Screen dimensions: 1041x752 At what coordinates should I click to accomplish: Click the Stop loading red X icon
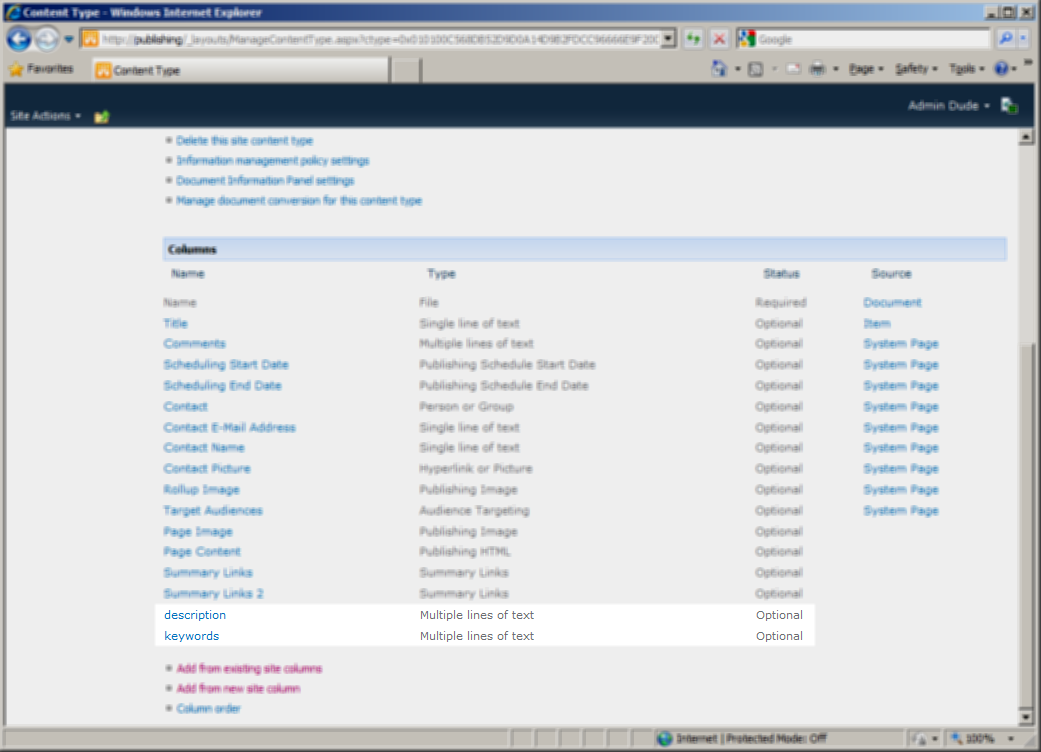pos(719,39)
